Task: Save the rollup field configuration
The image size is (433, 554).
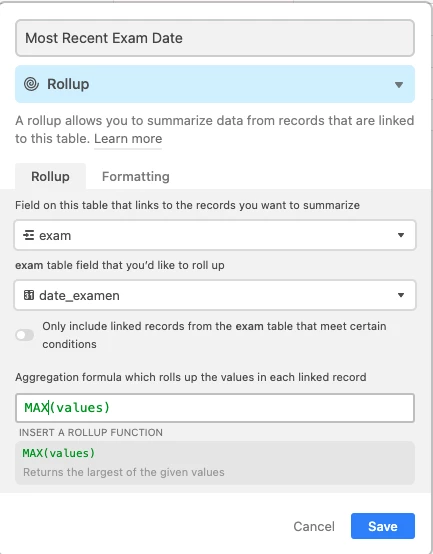Action: (x=383, y=526)
